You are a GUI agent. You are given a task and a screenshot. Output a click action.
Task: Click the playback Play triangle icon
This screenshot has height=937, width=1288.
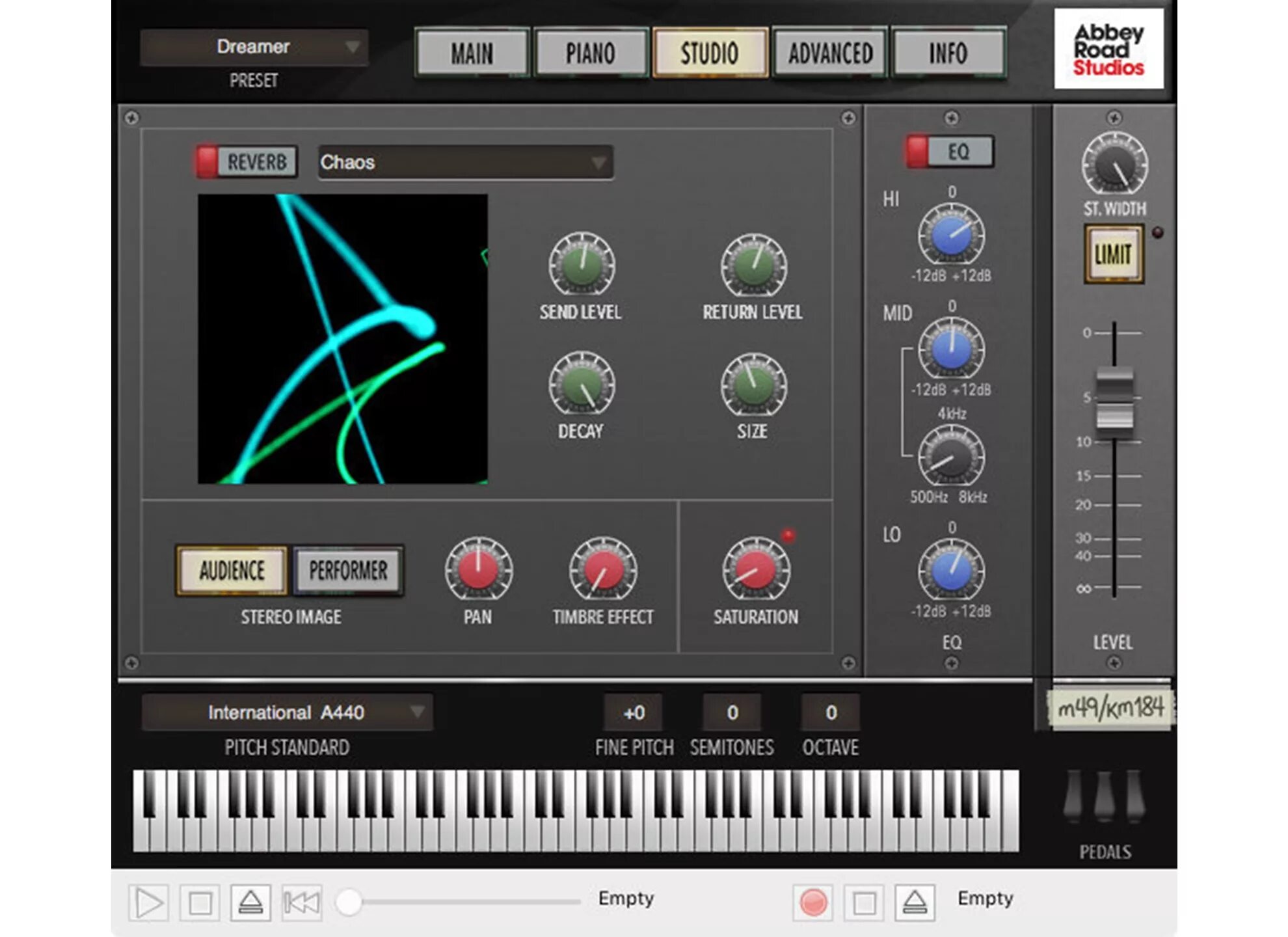click(x=149, y=903)
